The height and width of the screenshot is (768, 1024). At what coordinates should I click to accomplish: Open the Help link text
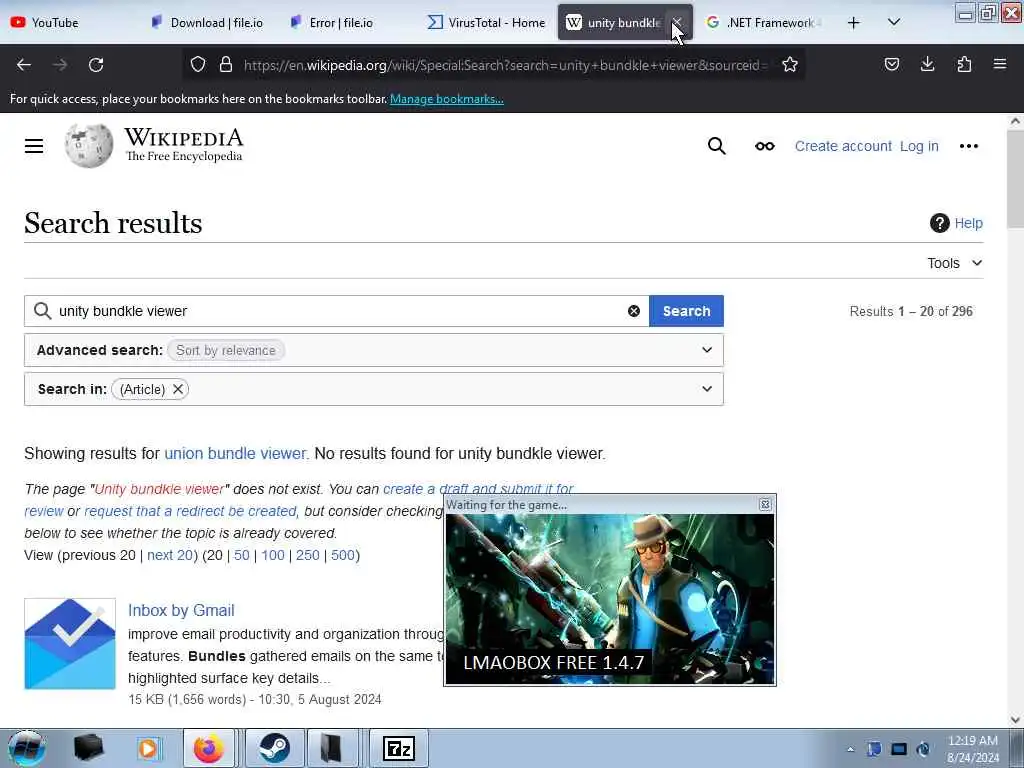[x=968, y=223]
